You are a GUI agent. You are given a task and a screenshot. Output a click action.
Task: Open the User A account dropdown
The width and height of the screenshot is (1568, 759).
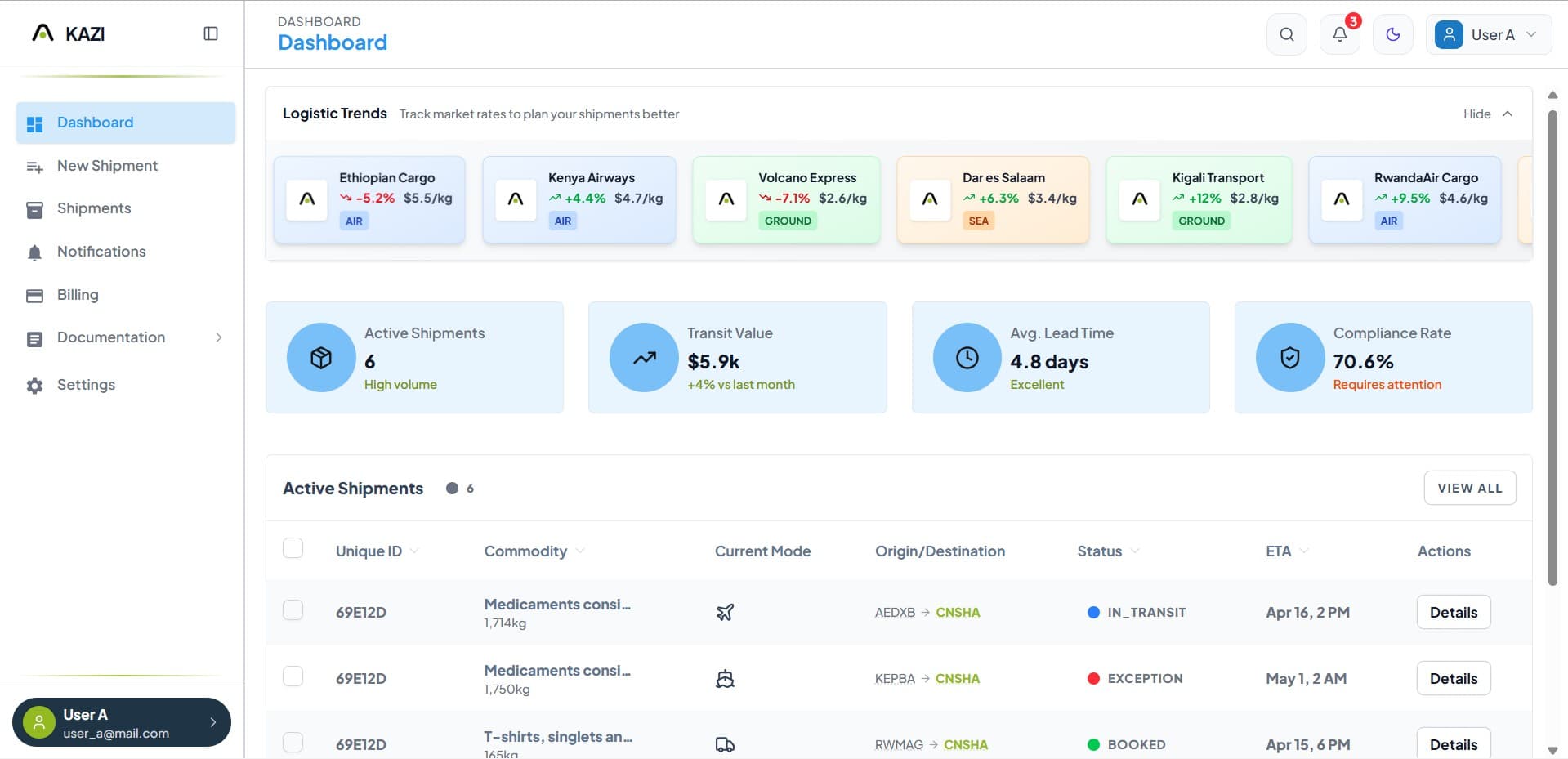pos(1489,34)
